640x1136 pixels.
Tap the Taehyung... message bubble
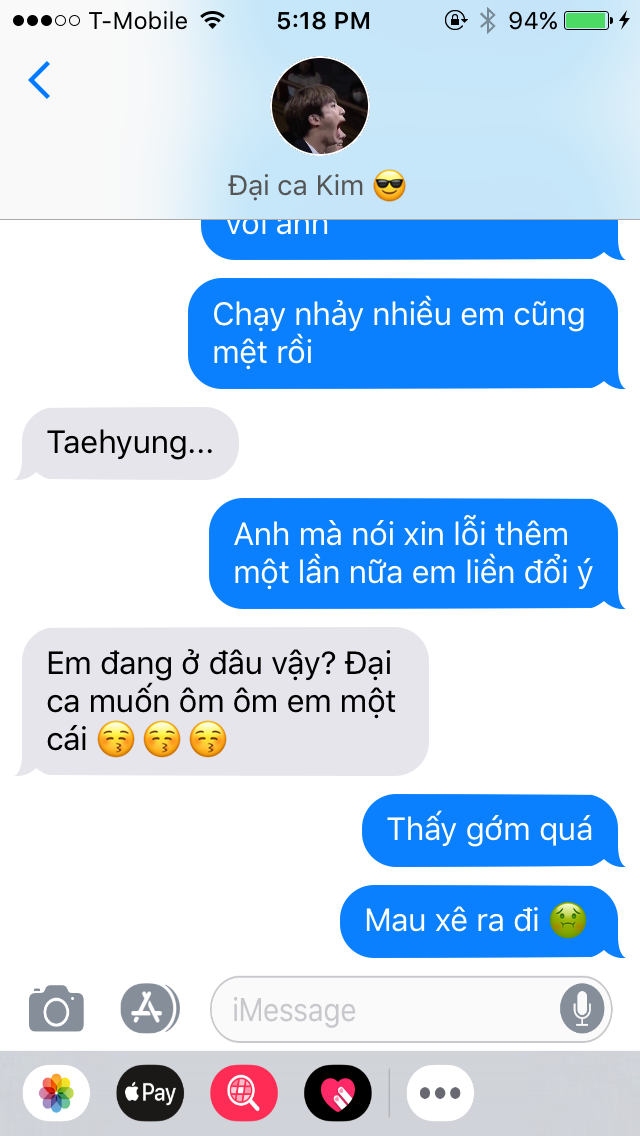click(x=128, y=443)
